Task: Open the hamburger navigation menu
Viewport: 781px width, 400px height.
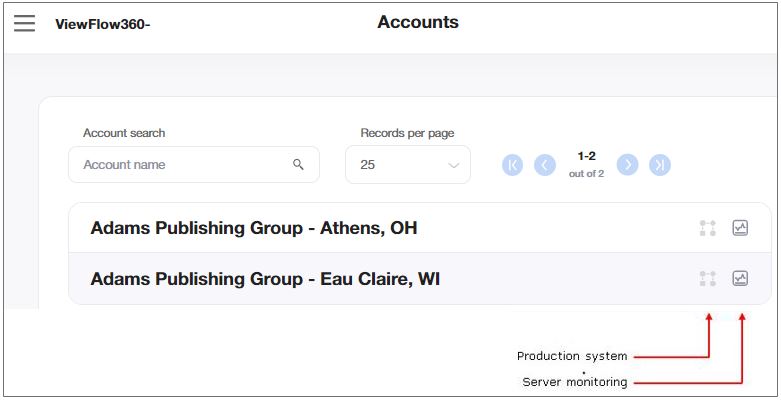Action: [x=24, y=23]
